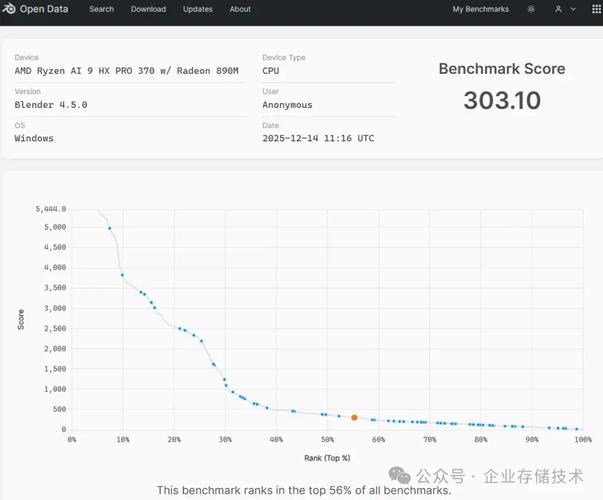This screenshot has width=603, height=500.
Task: Open My Benchmarks in the header
Action: pos(480,9)
